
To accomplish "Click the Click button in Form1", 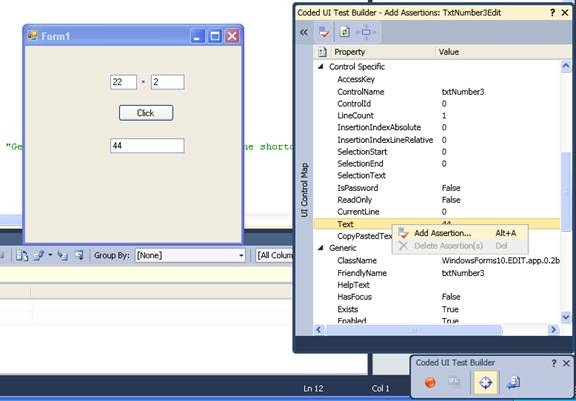I will [146, 113].
